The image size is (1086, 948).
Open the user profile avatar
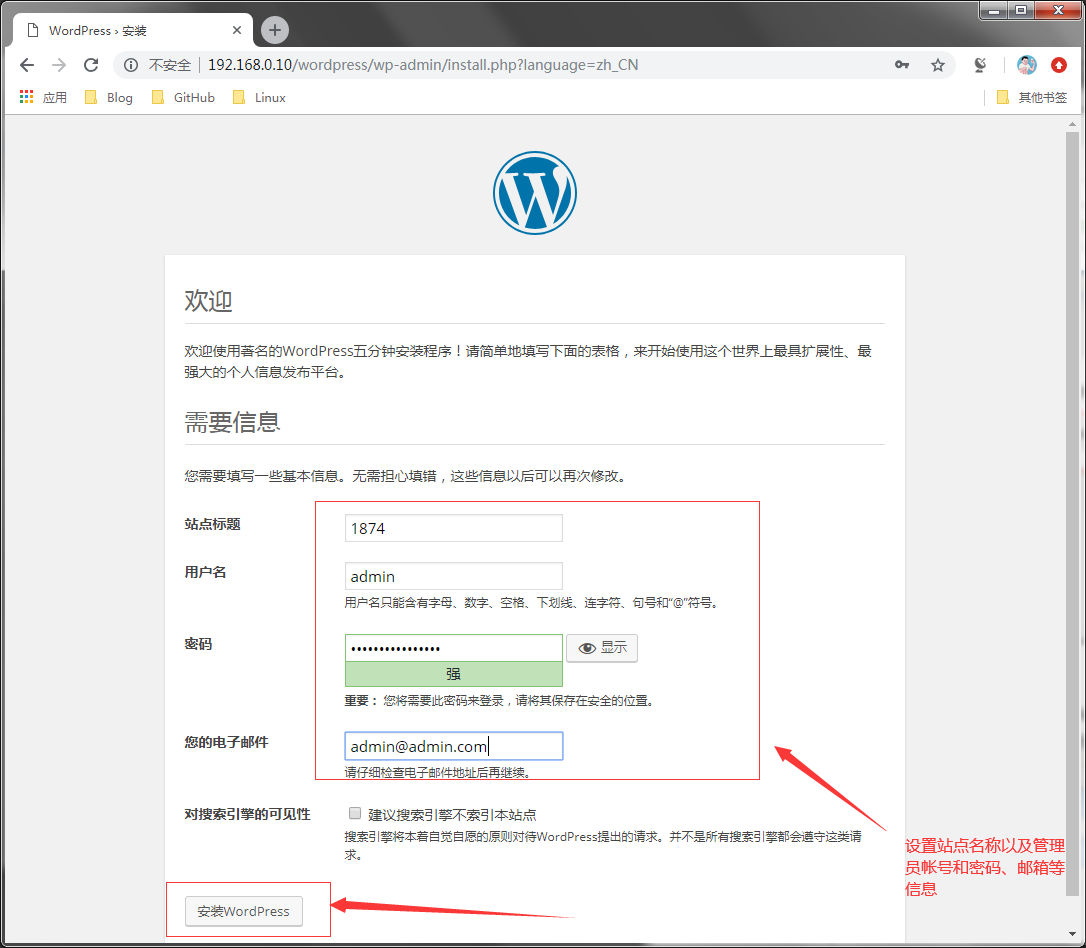(x=1026, y=65)
